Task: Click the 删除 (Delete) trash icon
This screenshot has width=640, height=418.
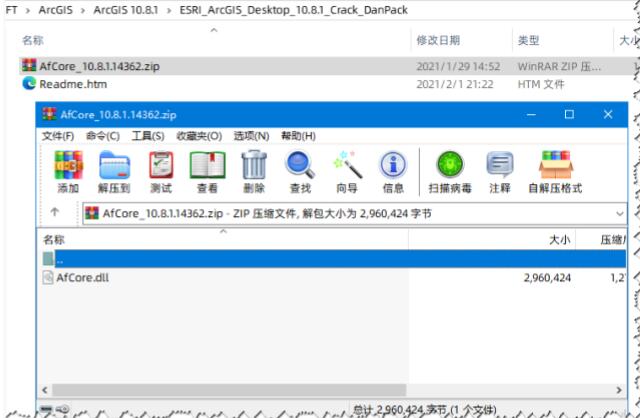Action: pyautogui.click(x=254, y=165)
